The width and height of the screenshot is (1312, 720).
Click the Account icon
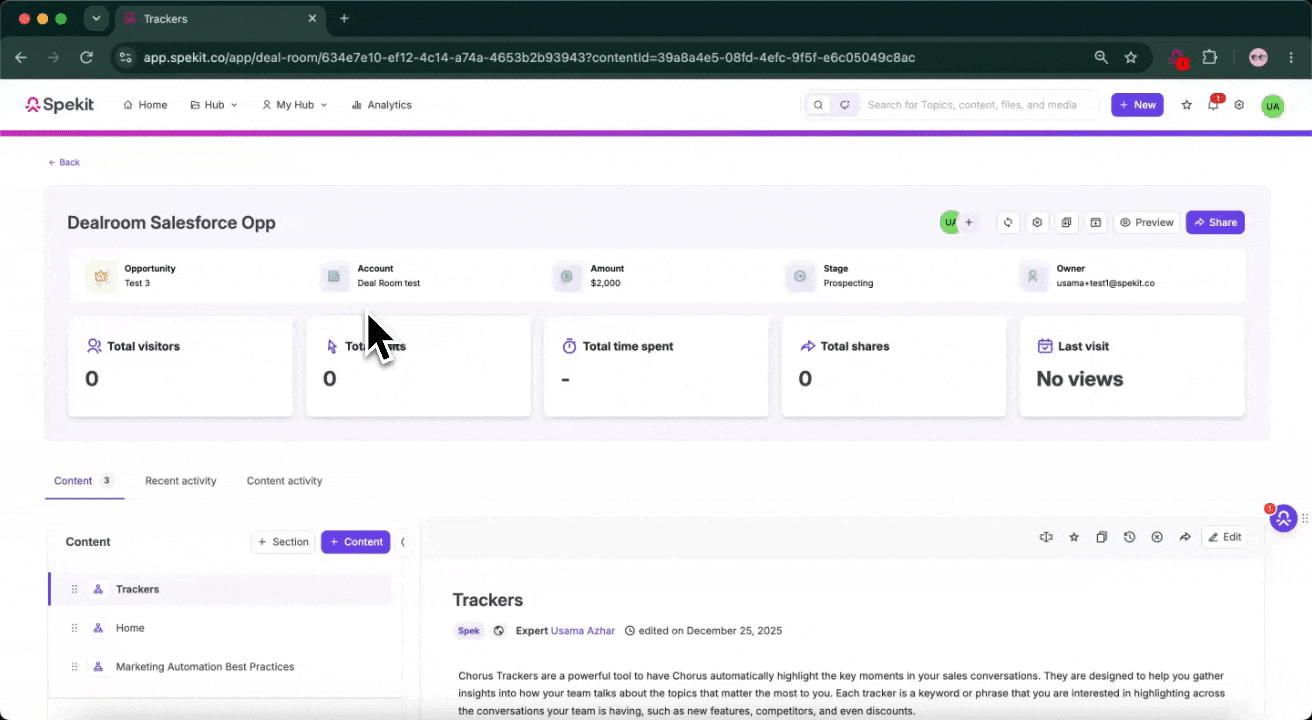pyautogui.click(x=334, y=276)
